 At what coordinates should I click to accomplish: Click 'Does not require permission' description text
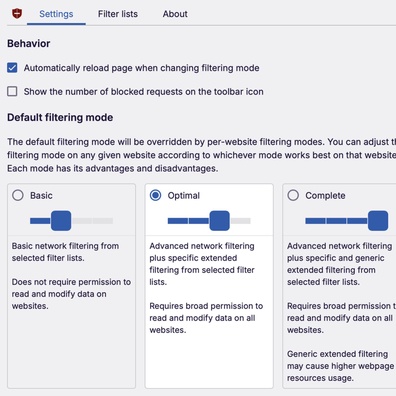click(x=71, y=294)
